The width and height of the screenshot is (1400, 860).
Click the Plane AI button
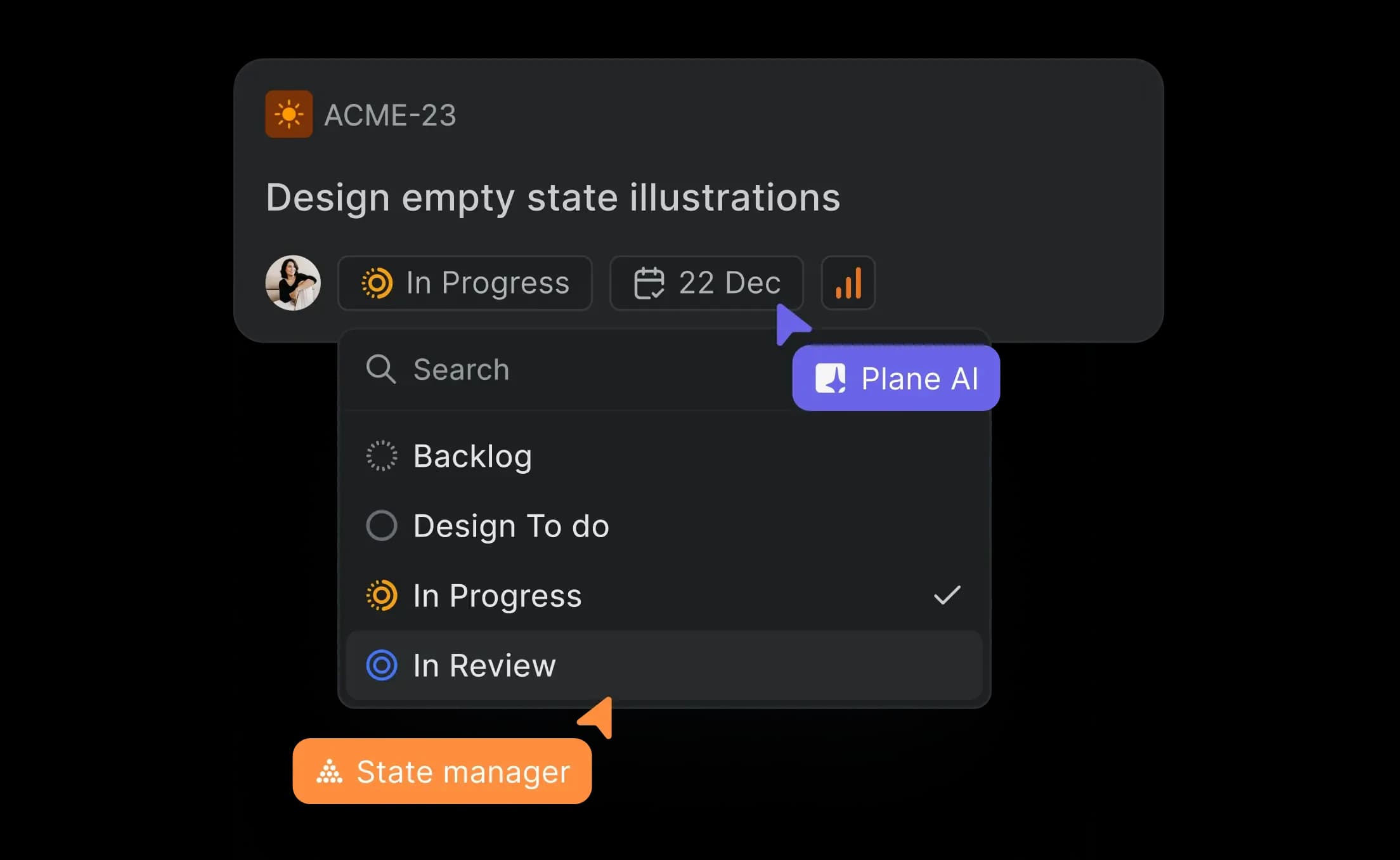tap(896, 378)
